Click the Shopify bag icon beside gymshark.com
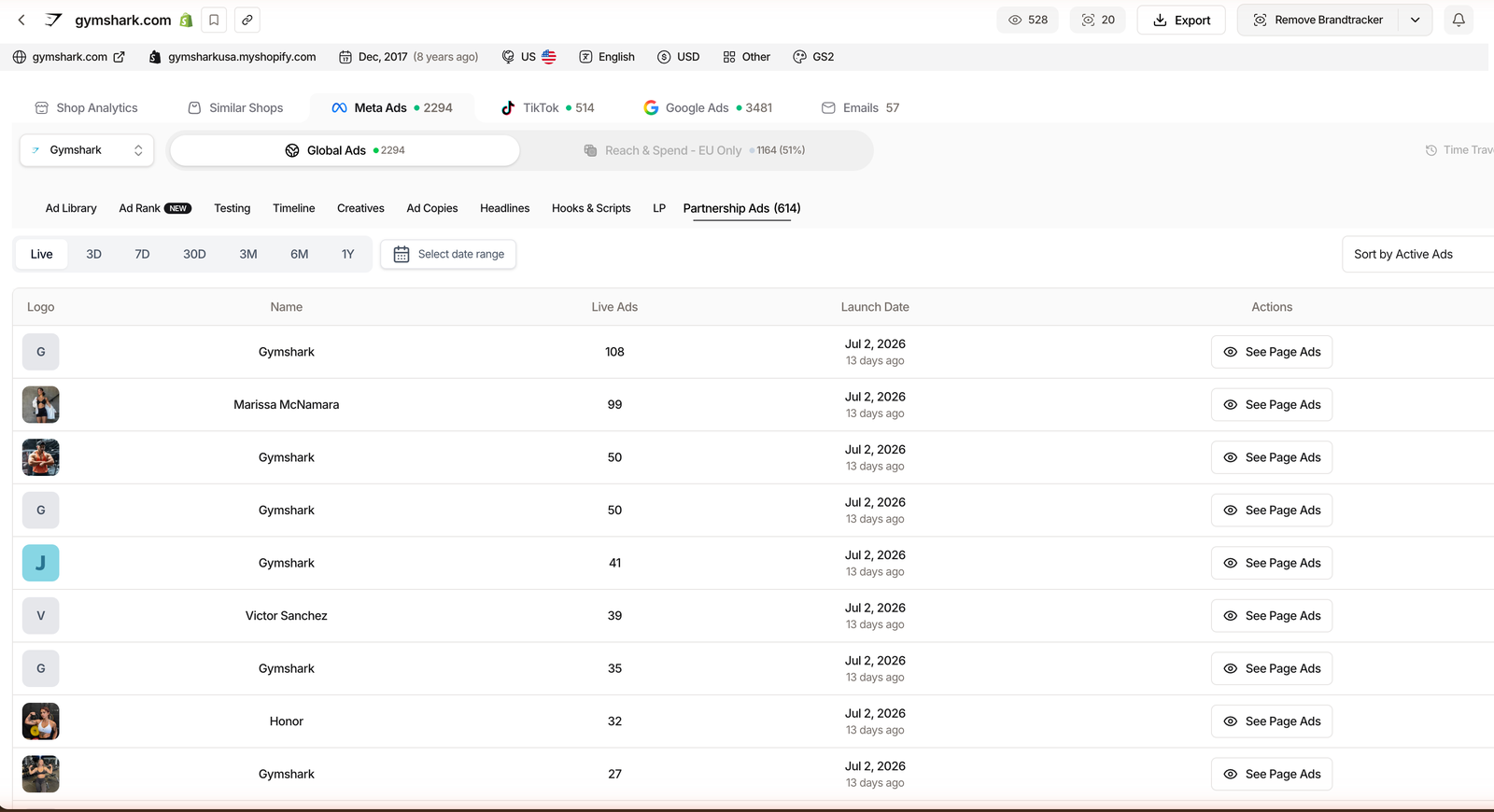 187,20
